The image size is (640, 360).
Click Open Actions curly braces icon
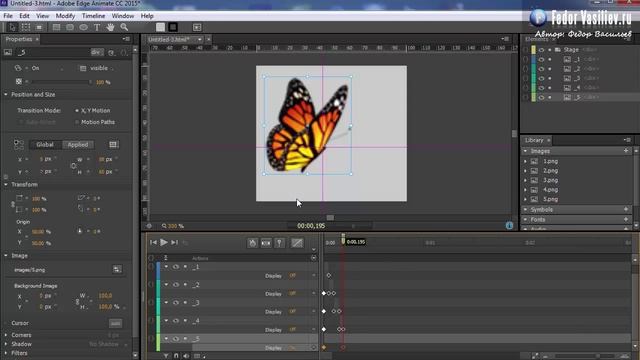124,52
